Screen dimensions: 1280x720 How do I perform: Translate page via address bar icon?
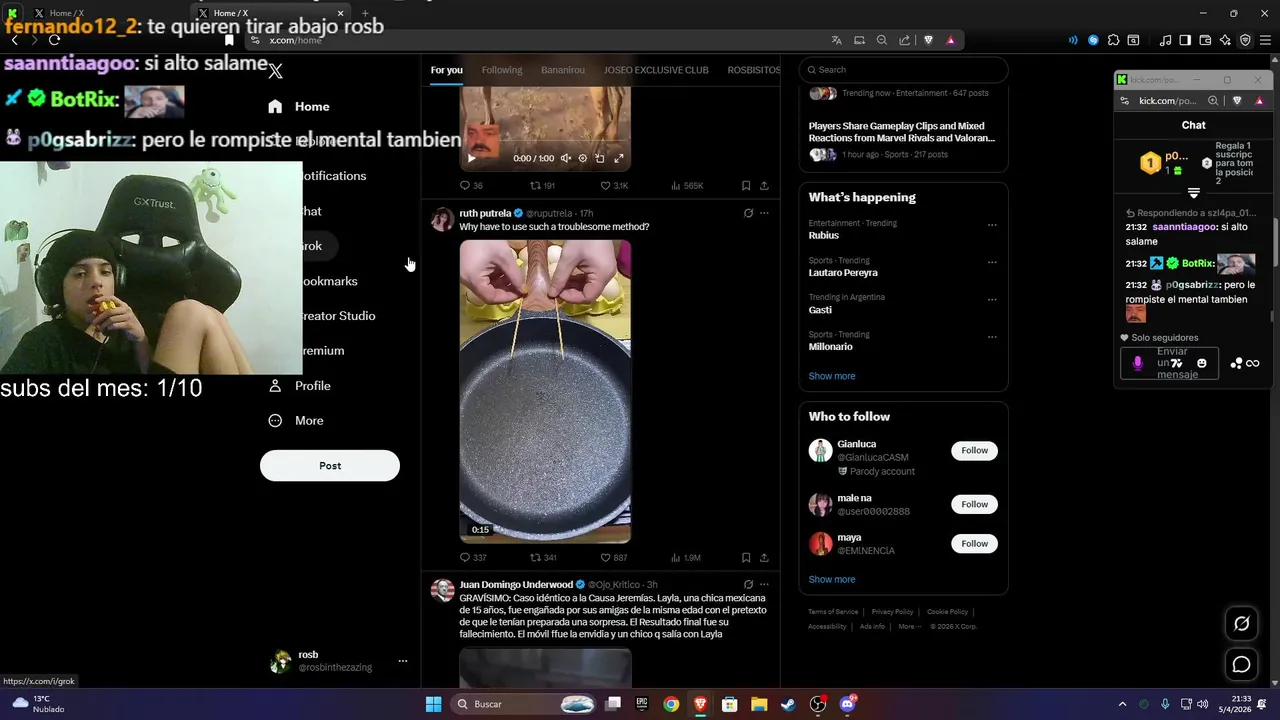(837, 40)
